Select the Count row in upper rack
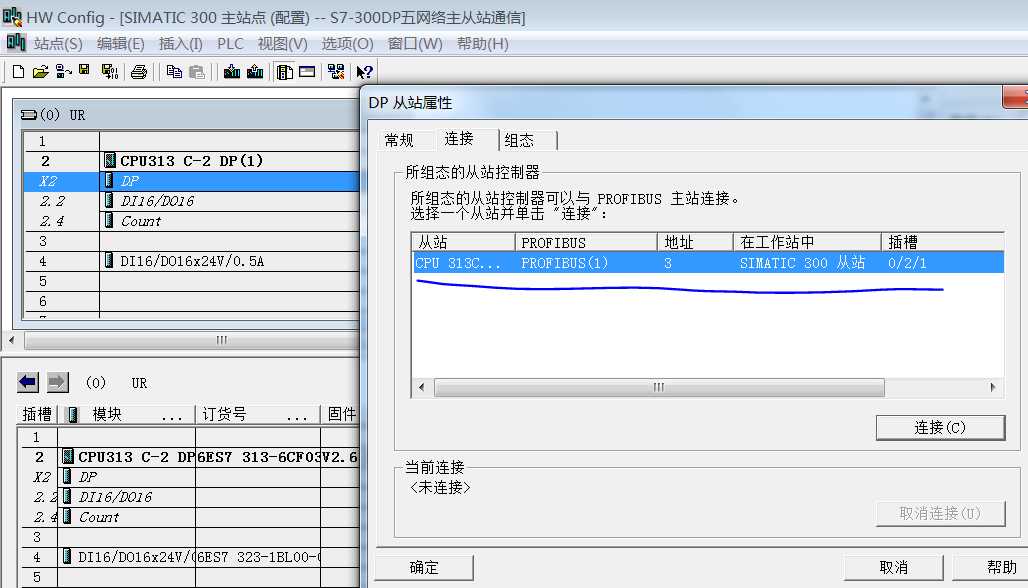 click(191, 221)
